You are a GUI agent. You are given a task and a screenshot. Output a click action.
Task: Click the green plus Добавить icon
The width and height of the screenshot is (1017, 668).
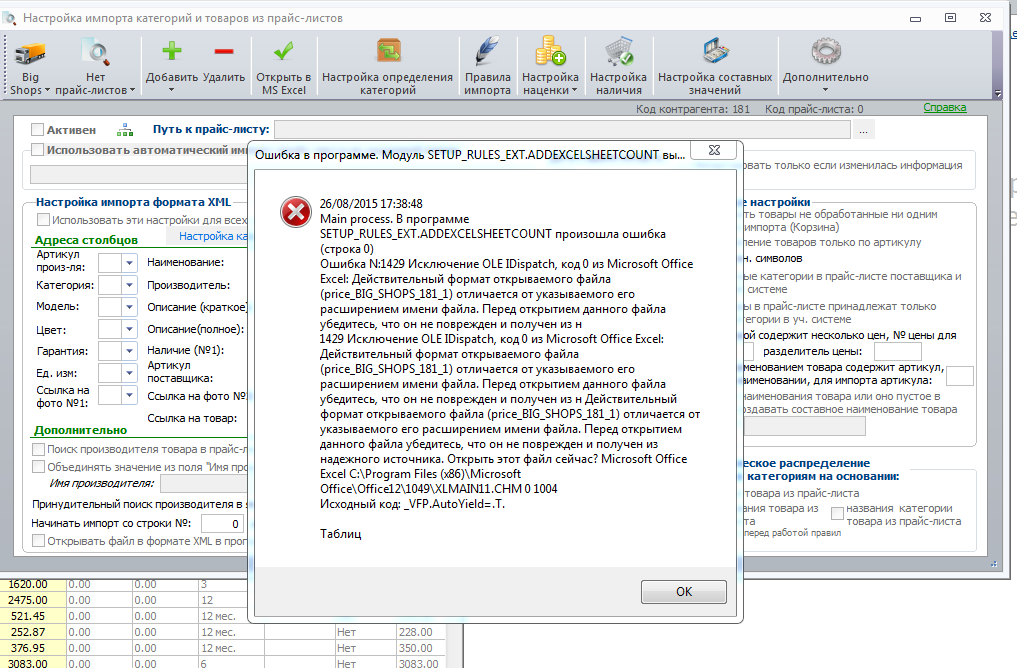tap(171, 51)
